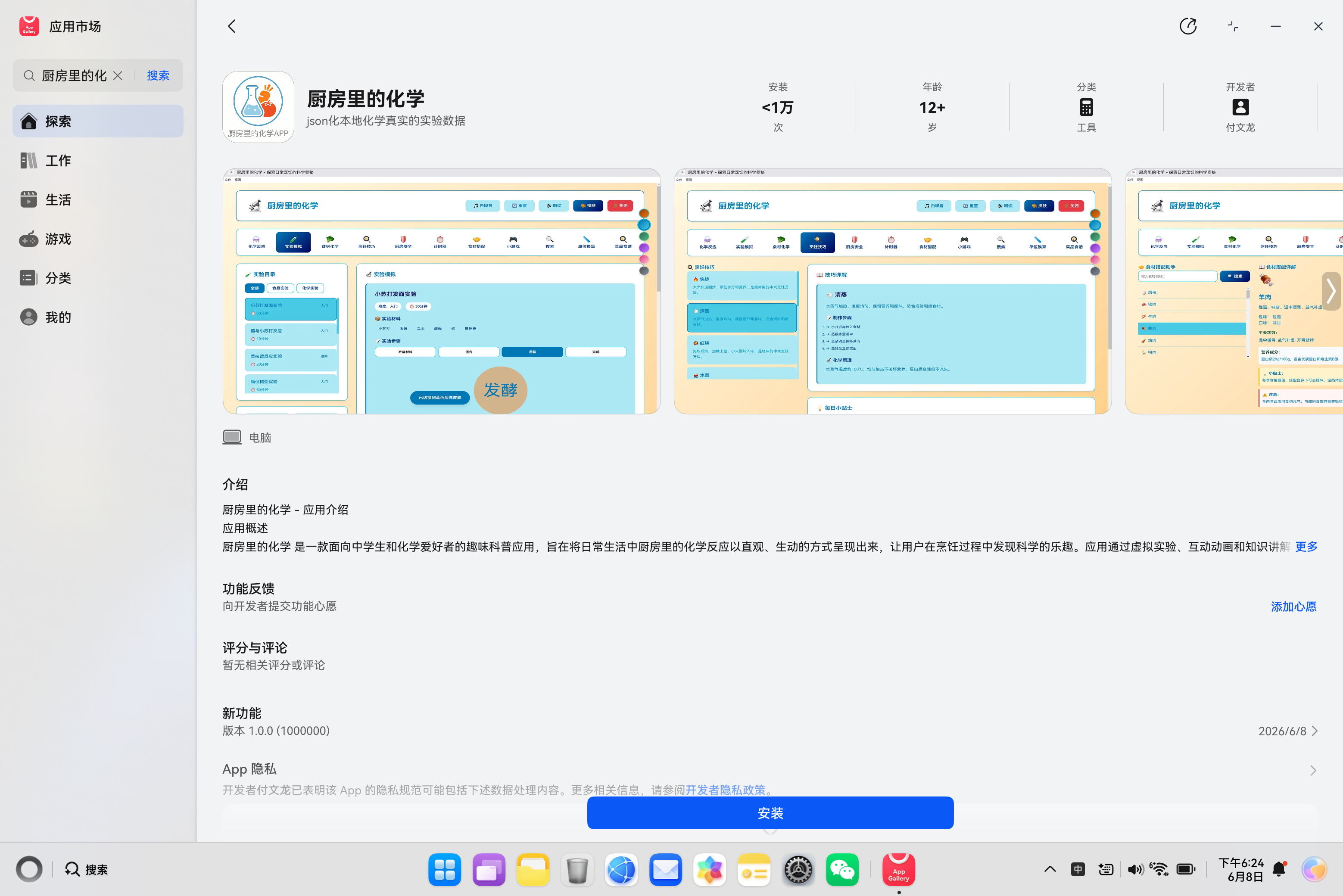1343x896 pixels.
Task: Launch the browser from the dock
Action: tap(620, 870)
